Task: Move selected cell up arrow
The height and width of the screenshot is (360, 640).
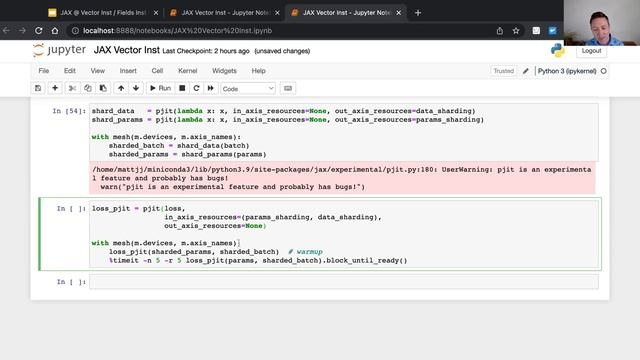Action: point(121,88)
